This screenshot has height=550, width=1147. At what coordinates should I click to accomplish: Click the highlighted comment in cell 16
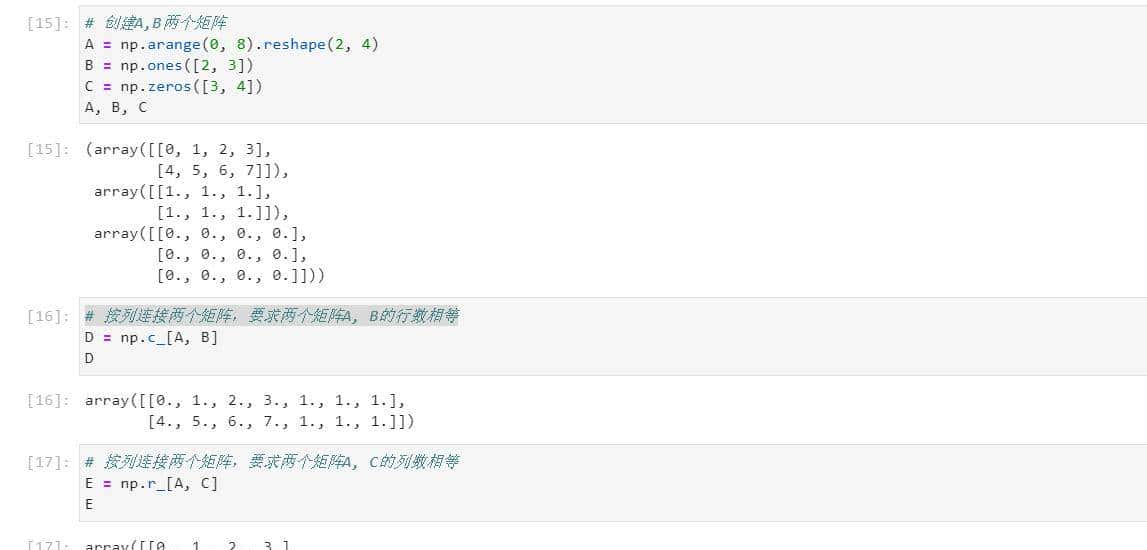272,316
